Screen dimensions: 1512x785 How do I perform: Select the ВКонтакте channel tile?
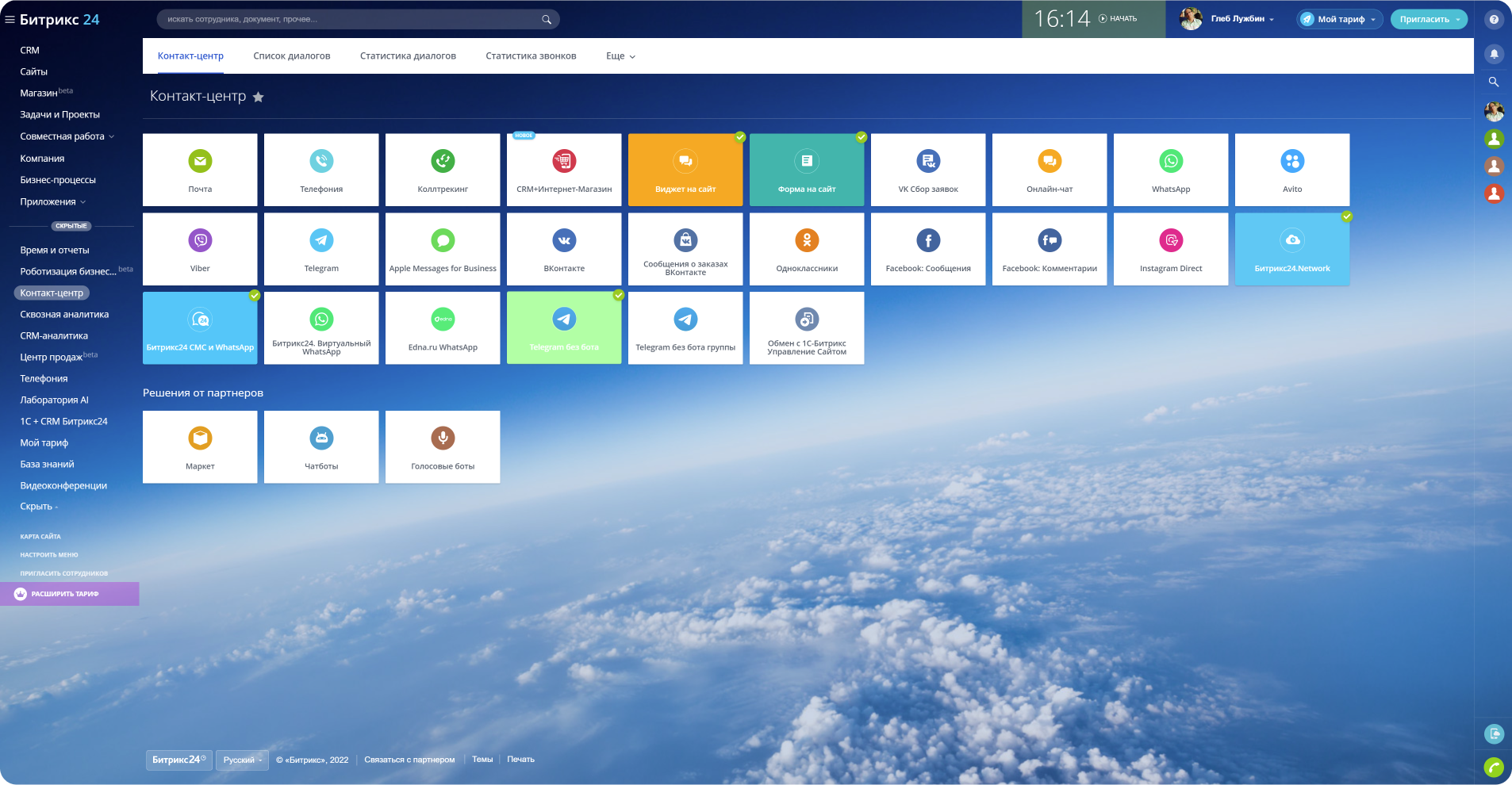coord(564,249)
